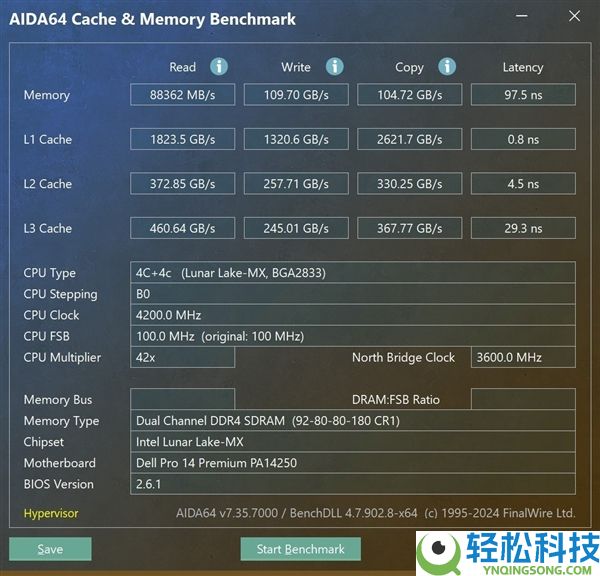Screen dimensions: 600x576
Task: Click the Motherboard label
Action: [60, 463]
